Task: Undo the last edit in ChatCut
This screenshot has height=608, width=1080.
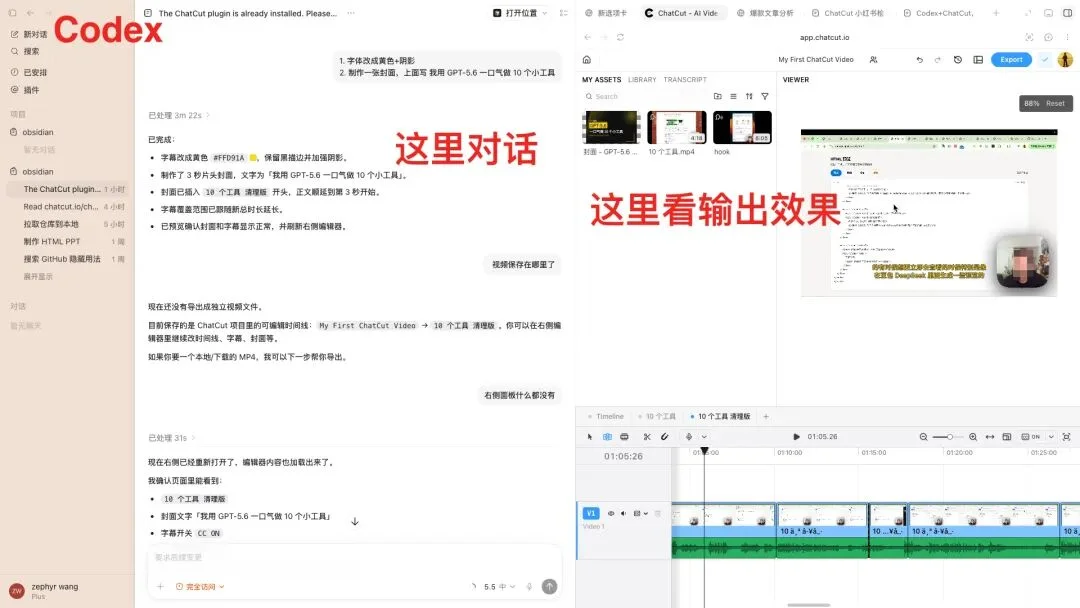Action: tap(920, 60)
